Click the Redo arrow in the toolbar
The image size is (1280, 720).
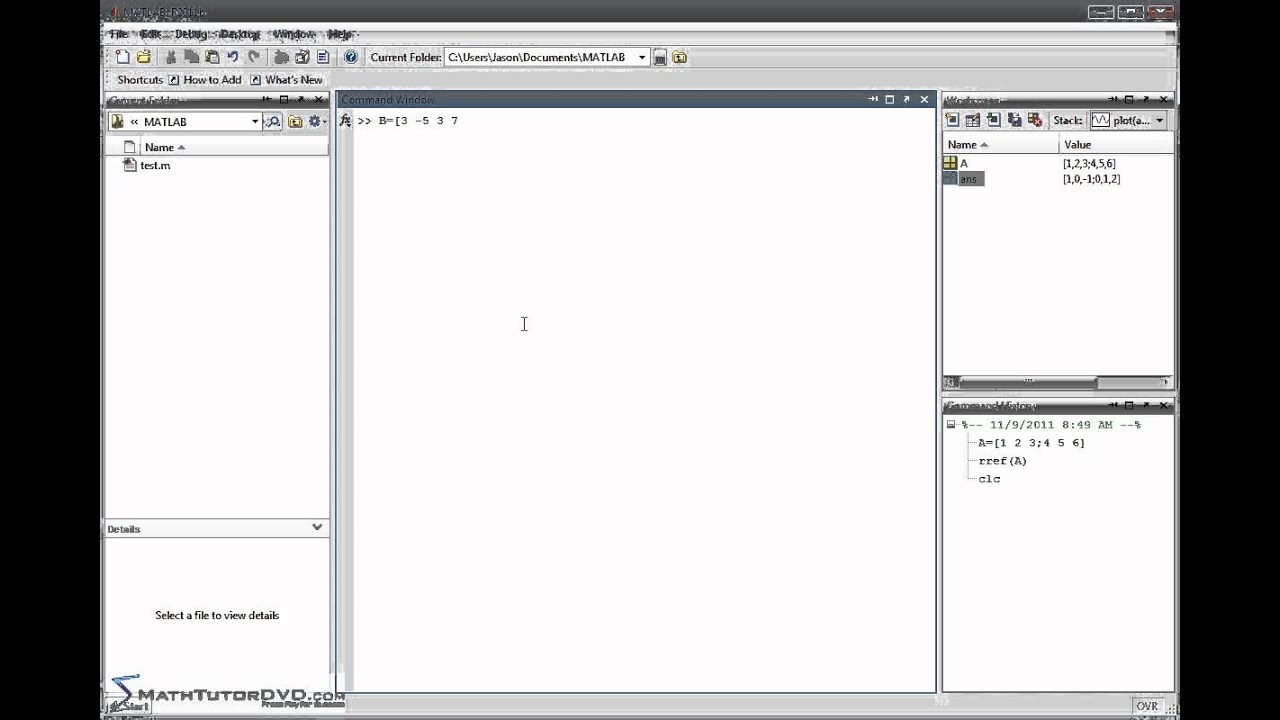click(253, 57)
